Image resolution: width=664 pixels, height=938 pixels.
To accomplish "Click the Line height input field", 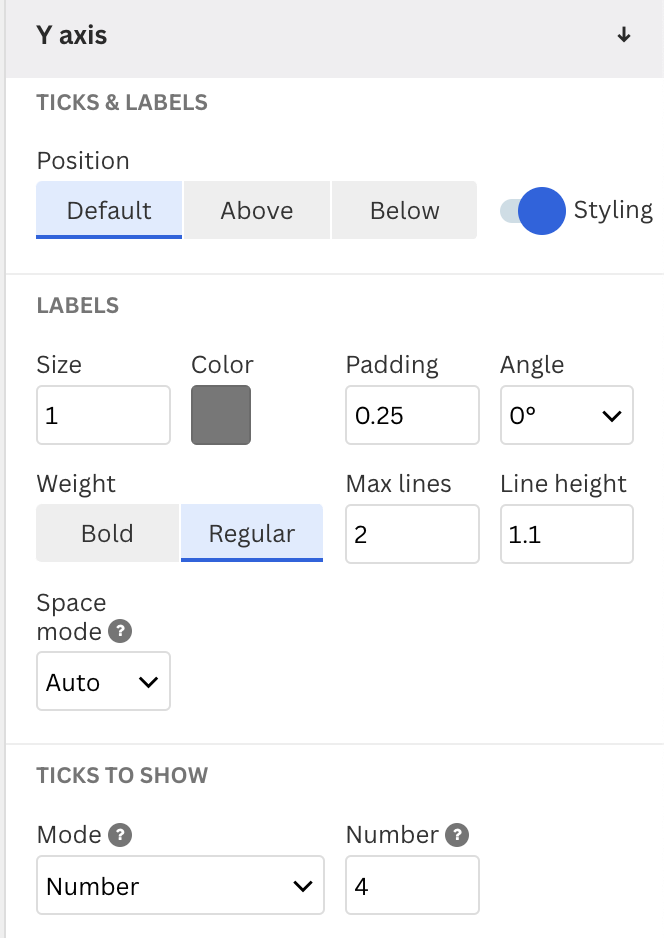I will (566, 534).
